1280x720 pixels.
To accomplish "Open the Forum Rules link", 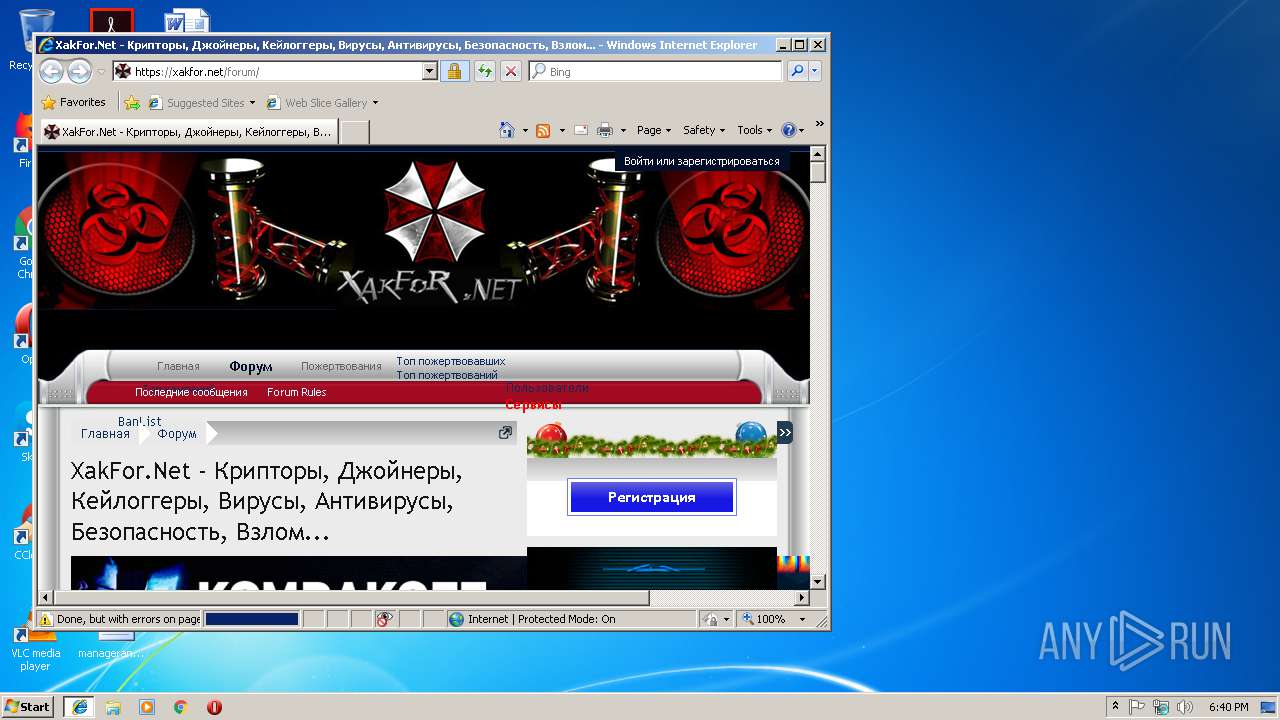I will pos(296,392).
